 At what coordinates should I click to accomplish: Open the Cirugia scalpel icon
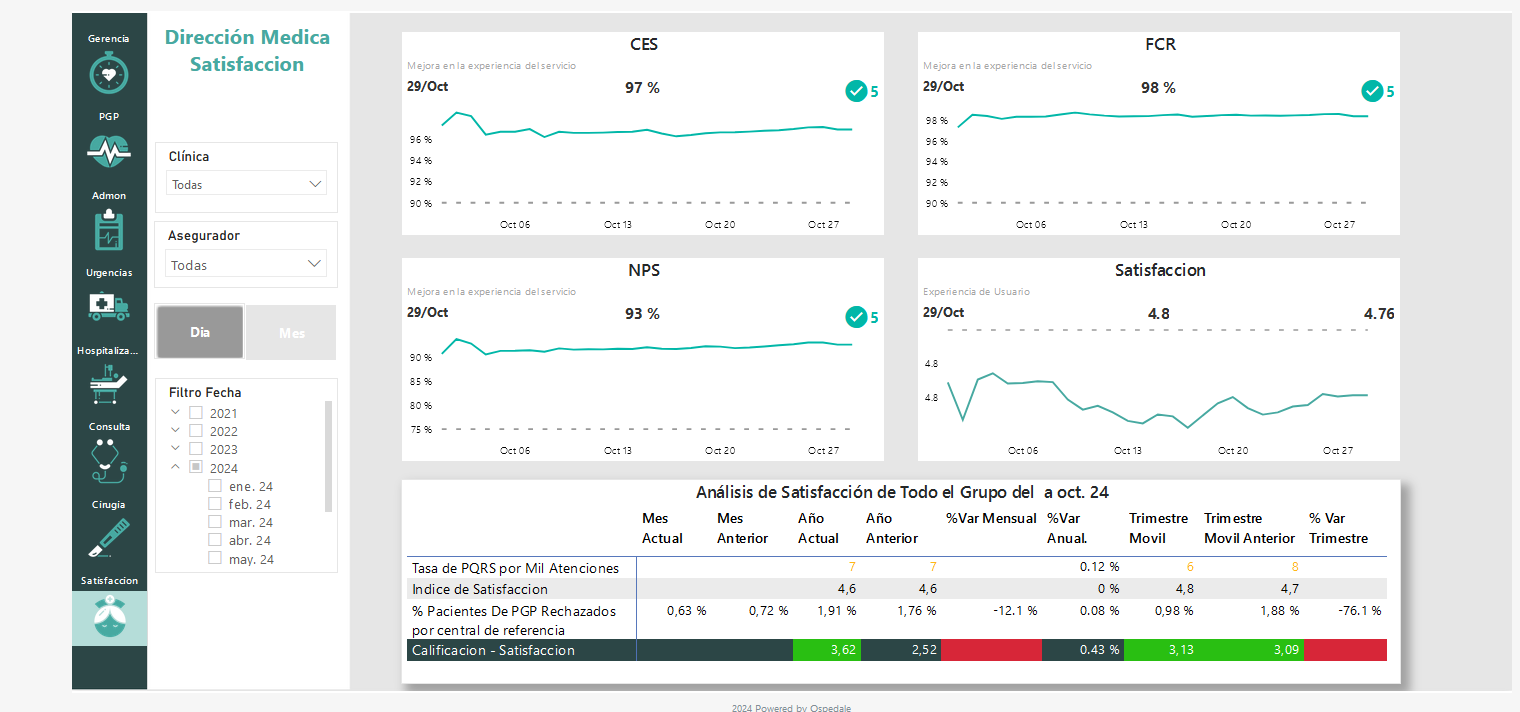[x=108, y=537]
